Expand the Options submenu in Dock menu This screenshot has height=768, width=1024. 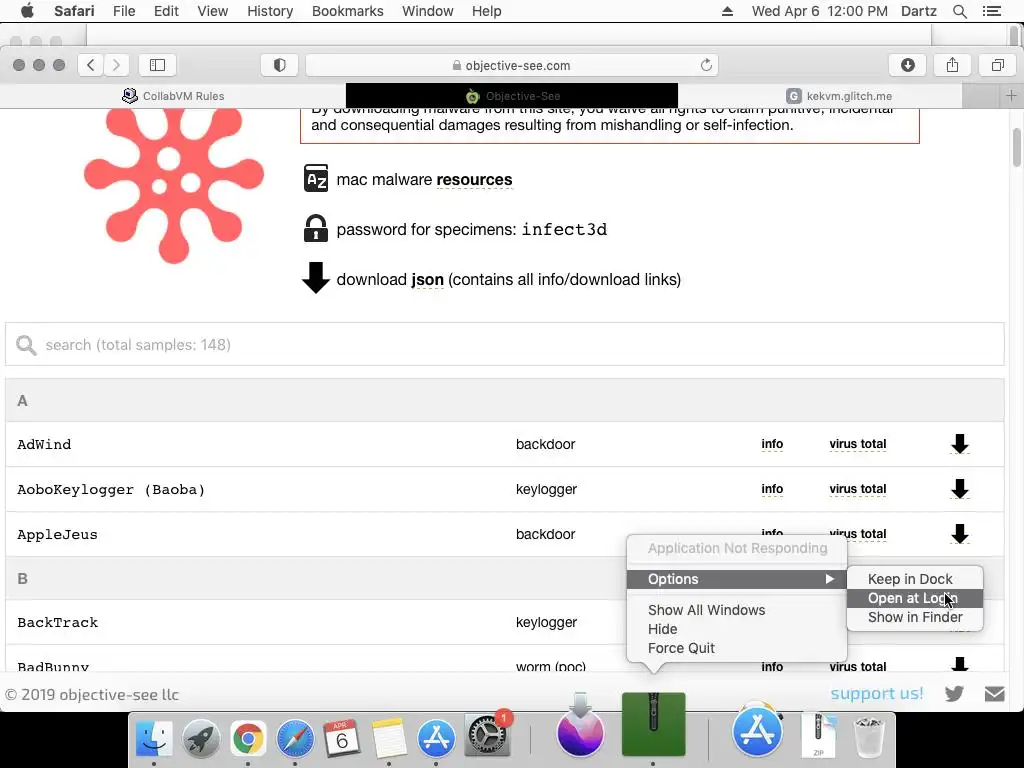(x=737, y=579)
